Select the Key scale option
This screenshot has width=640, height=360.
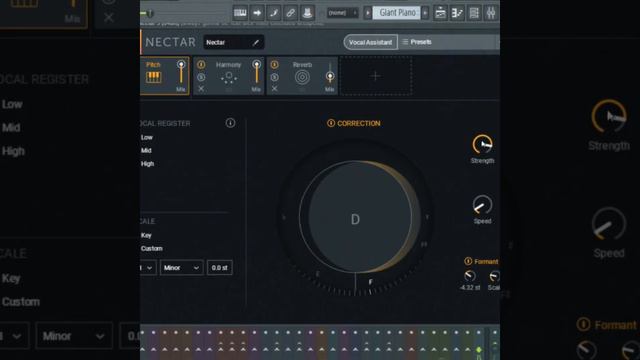146,236
